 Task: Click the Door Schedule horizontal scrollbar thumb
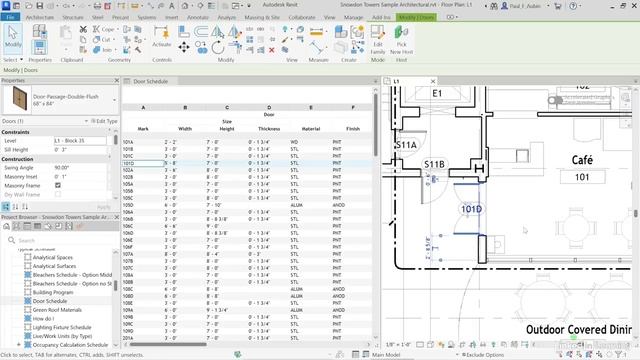tap(168, 344)
